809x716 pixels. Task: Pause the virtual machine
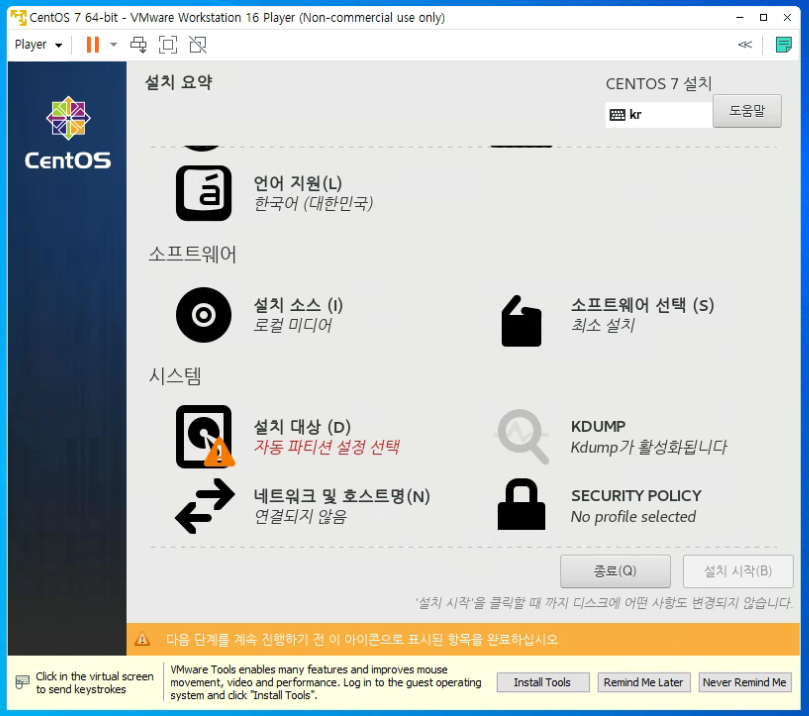click(93, 45)
